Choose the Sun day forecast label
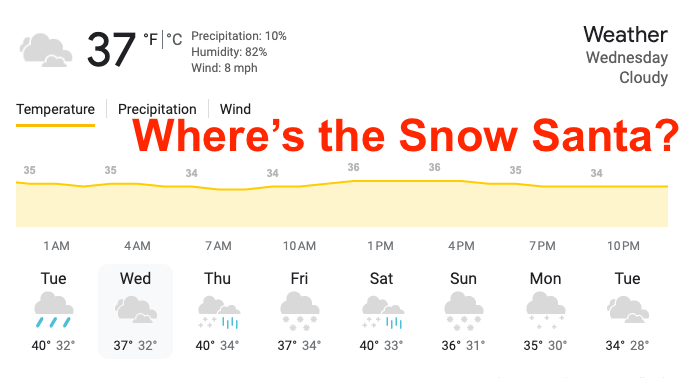This screenshot has width=680, height=378. pyautogui.click(x=463, y=278)
